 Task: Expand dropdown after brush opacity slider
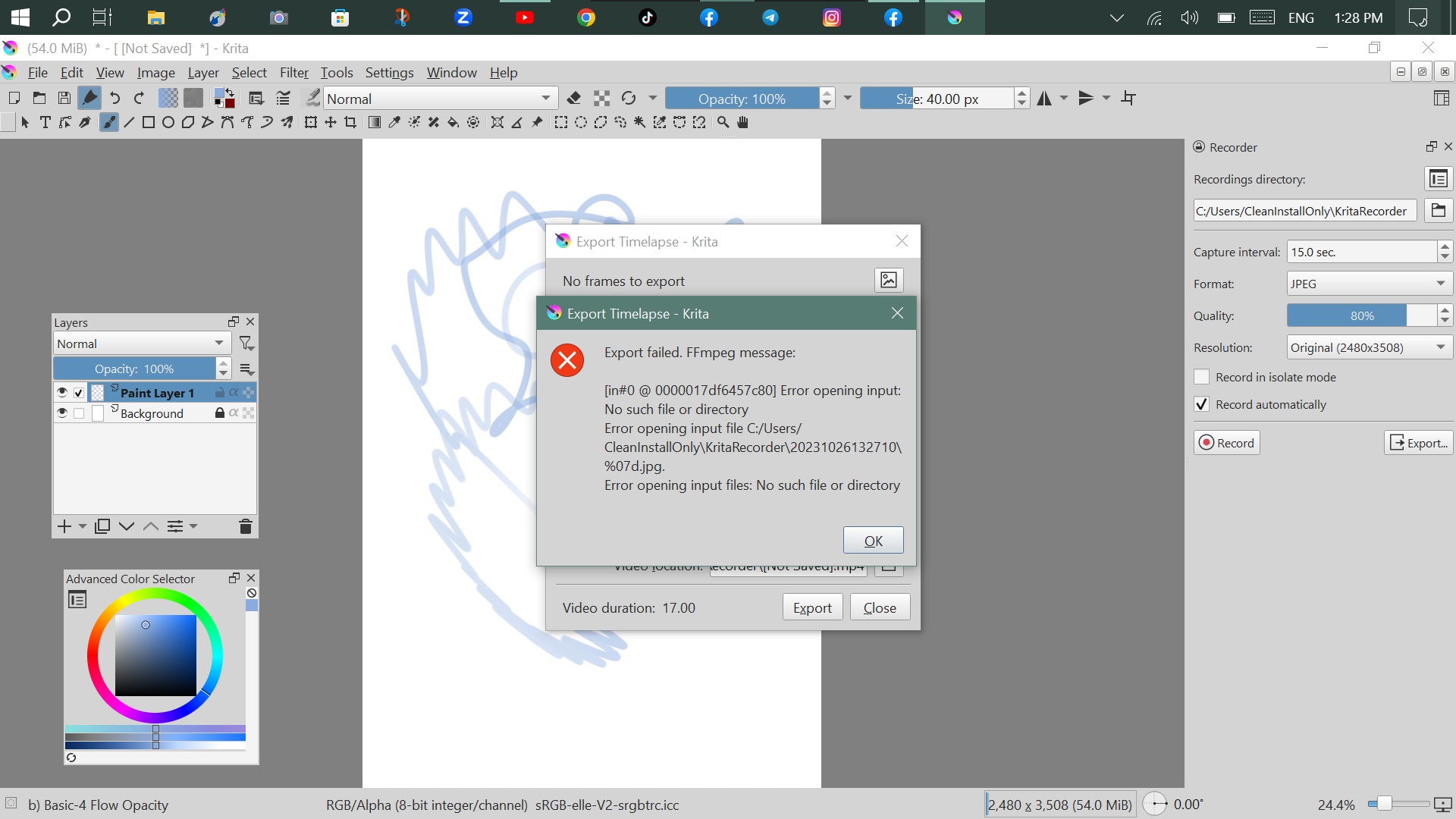(x=848, y=98)
